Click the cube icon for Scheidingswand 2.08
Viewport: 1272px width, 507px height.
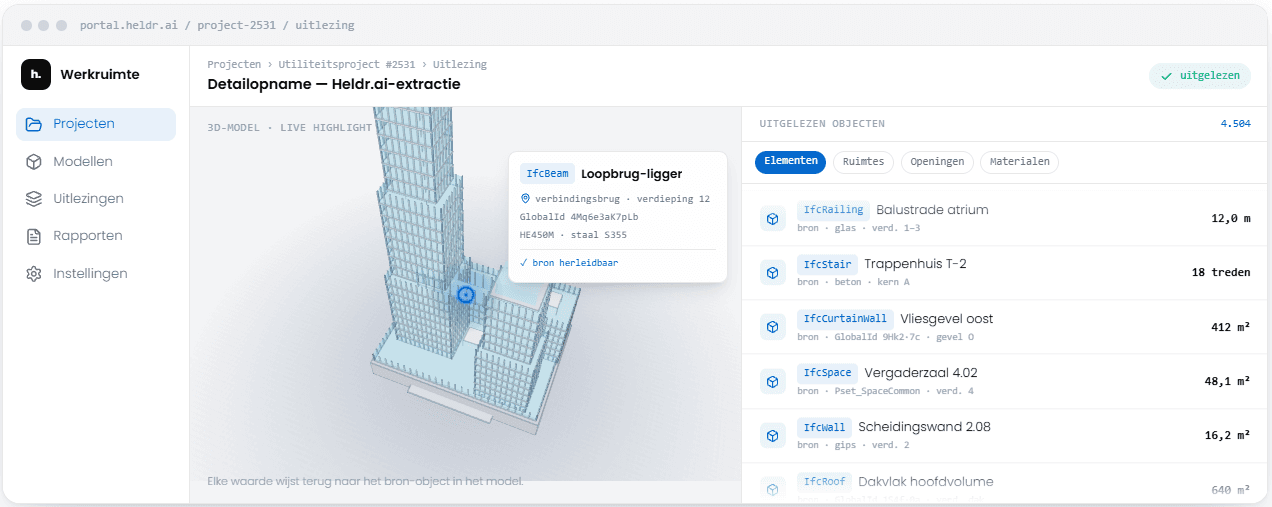(x=772, y=435)
